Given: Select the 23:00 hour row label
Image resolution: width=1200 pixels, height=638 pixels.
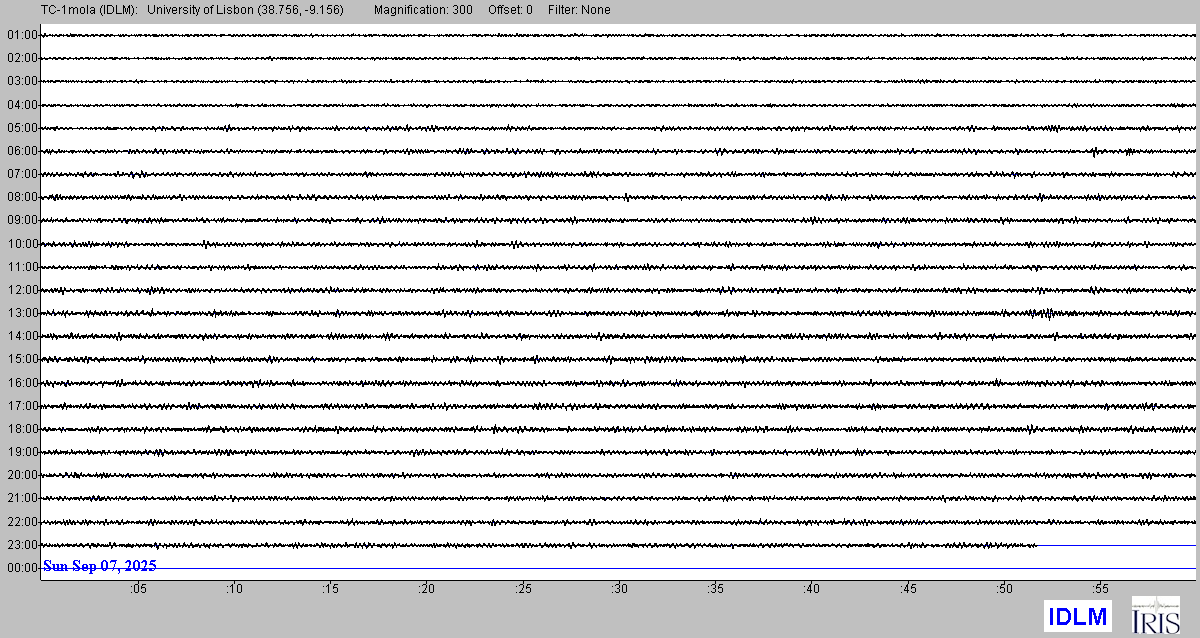Looking at the screenshot, I should point(21,545).
